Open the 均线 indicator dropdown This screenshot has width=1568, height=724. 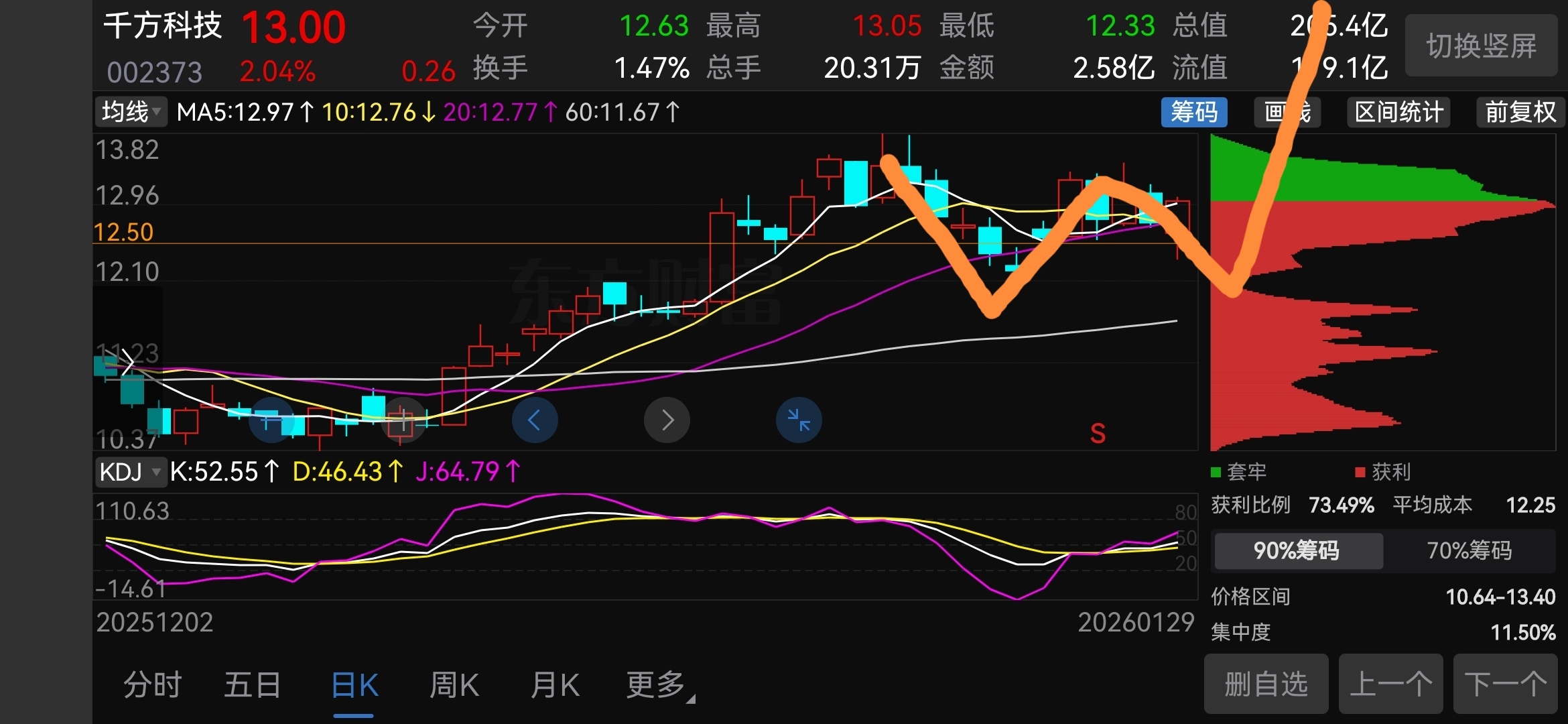click(x=131, y=112)
